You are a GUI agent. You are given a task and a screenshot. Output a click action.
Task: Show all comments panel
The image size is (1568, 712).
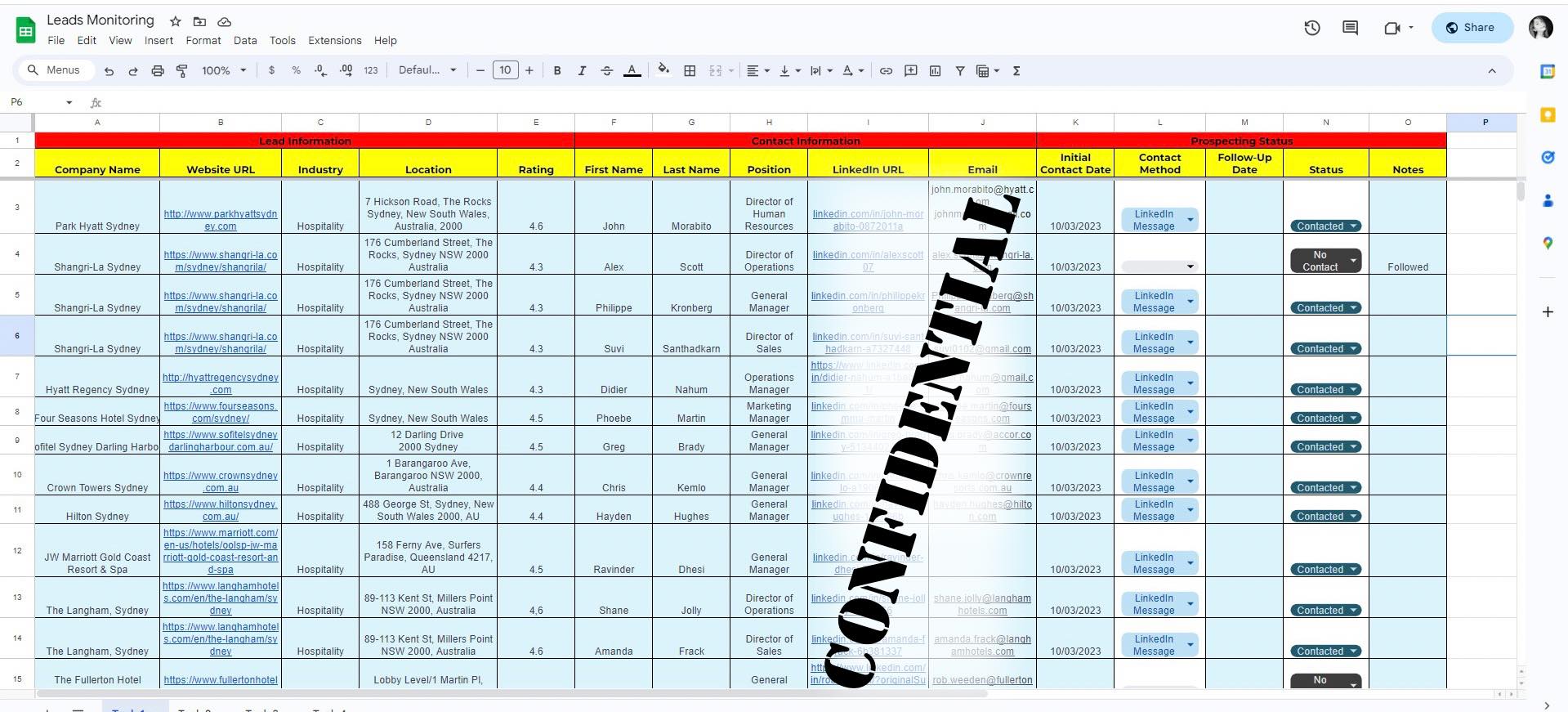[1350, 28]
